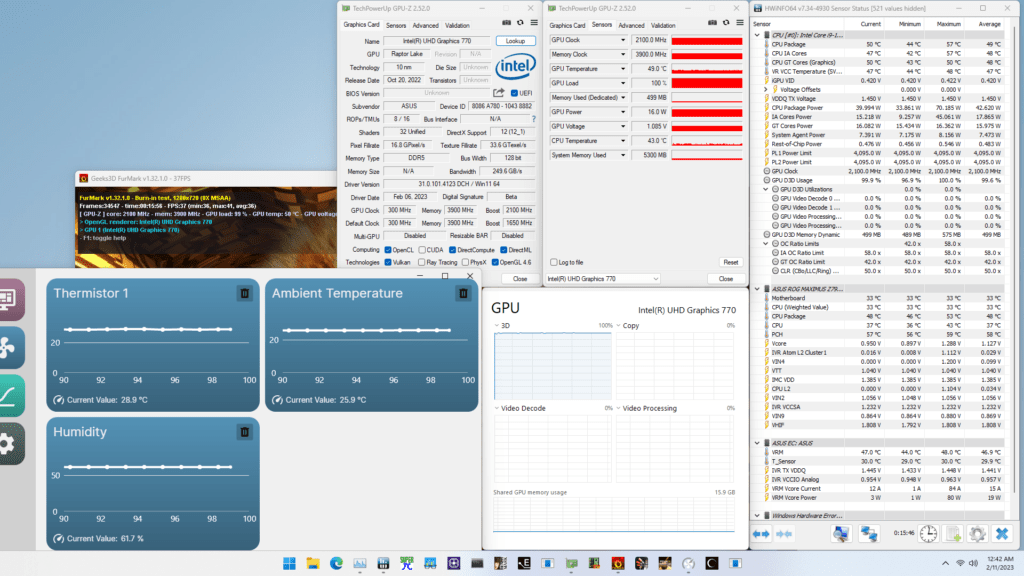Open GPU Temperature sensor dropdown
This screenshot has width=1024, height=576.
click(622, 69)
